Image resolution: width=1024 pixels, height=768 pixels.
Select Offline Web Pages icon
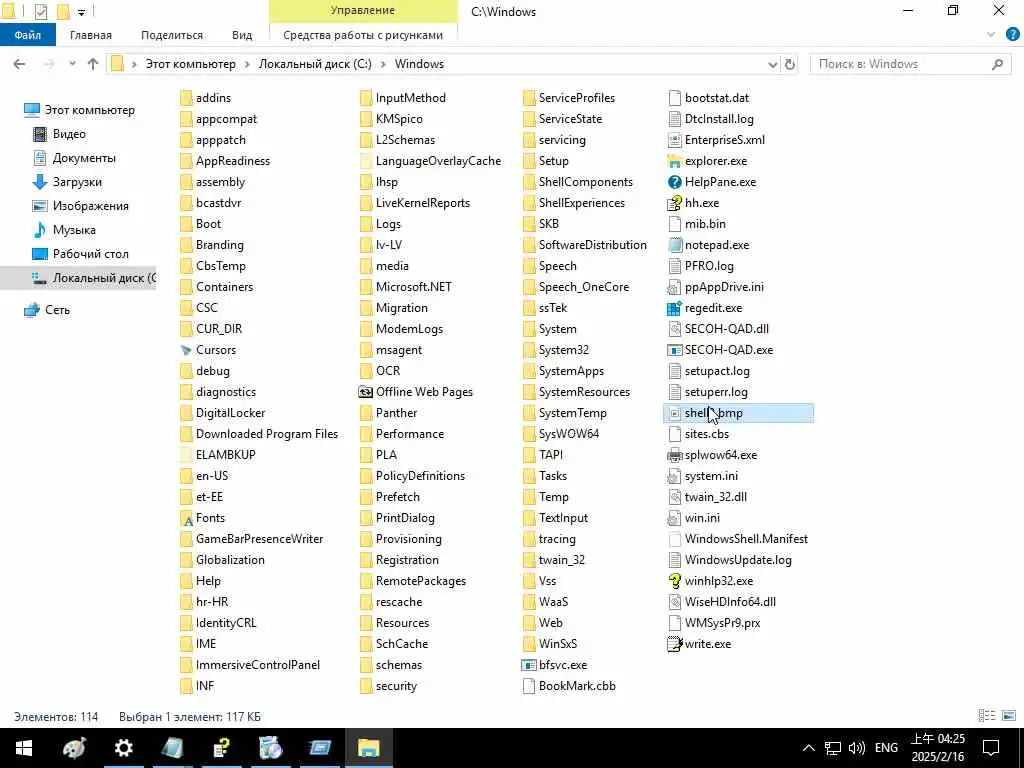[366, 392]
